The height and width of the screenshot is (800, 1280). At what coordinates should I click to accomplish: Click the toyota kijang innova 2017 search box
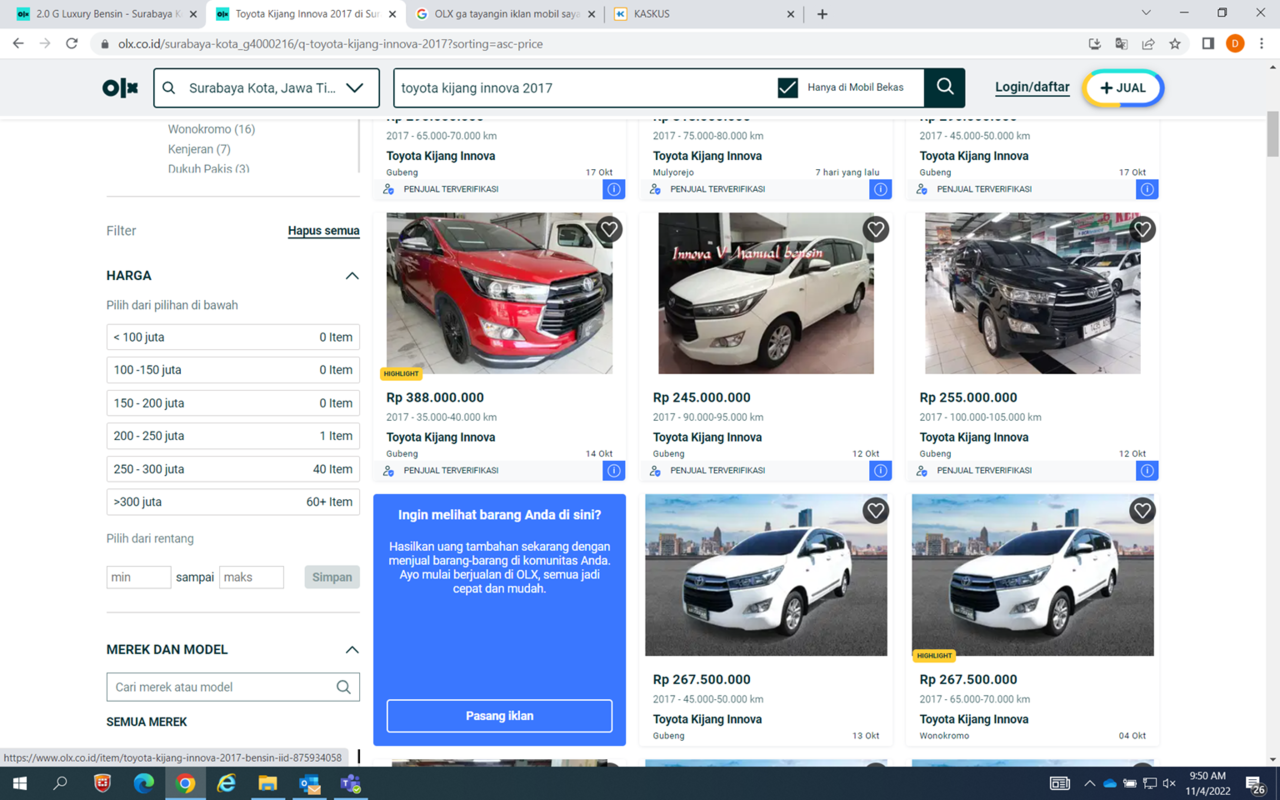(x=585, y=88)
